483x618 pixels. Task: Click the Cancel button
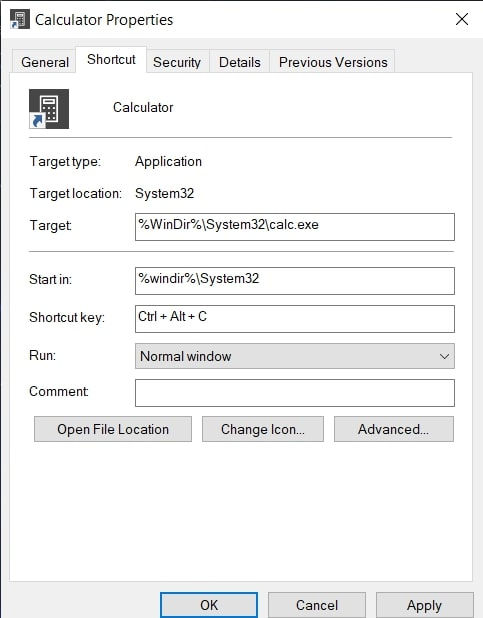coord(317,605)
